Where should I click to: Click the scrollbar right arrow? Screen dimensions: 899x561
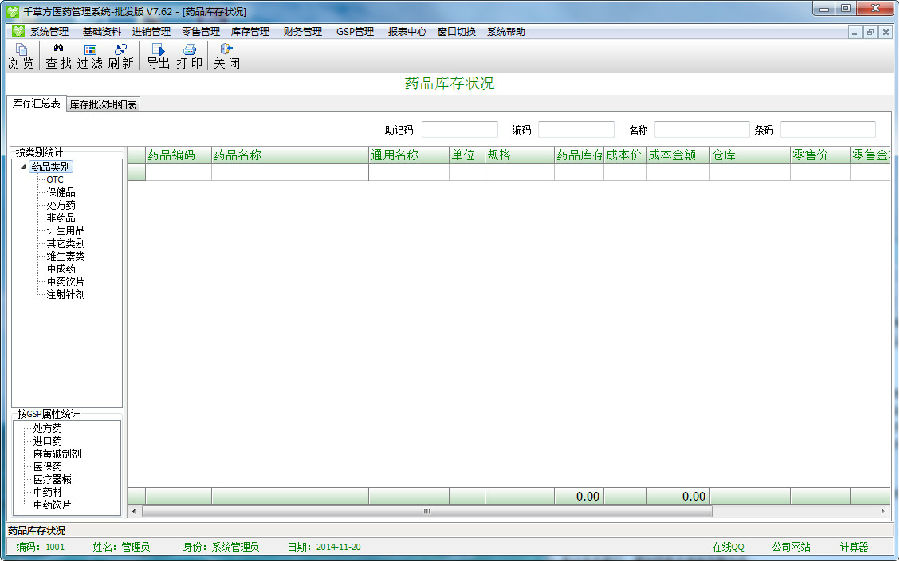point(883,511)
